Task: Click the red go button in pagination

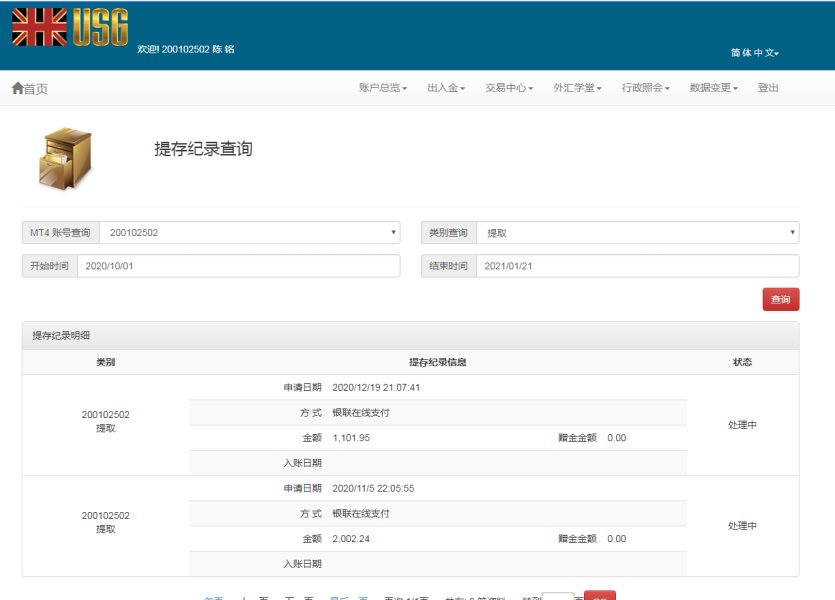Action: click(x=599, y=596)
